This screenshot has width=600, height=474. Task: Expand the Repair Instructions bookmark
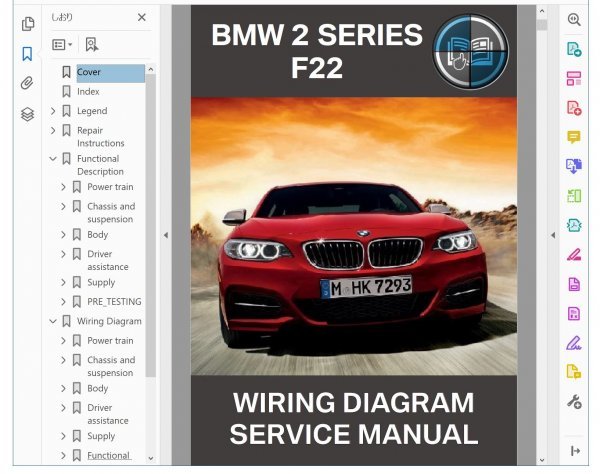pyautogui.click(x=53, y=130)
